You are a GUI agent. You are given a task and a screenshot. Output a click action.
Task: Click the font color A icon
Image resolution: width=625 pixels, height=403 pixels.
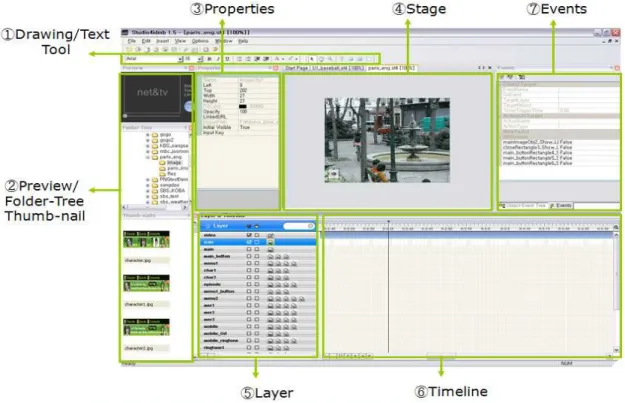pos(277,59)
